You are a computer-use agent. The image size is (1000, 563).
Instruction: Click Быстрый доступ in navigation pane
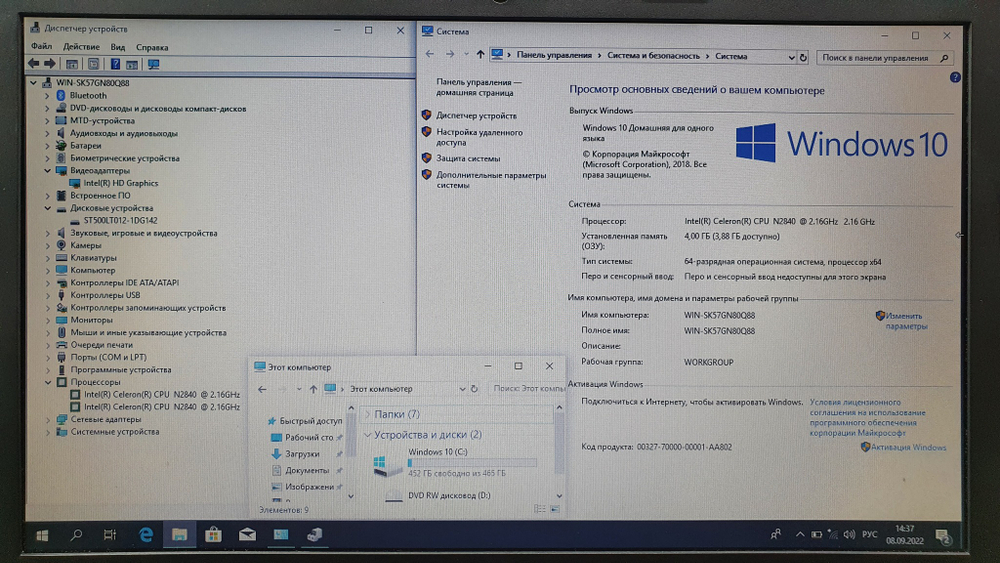click(x=310, y=421)
